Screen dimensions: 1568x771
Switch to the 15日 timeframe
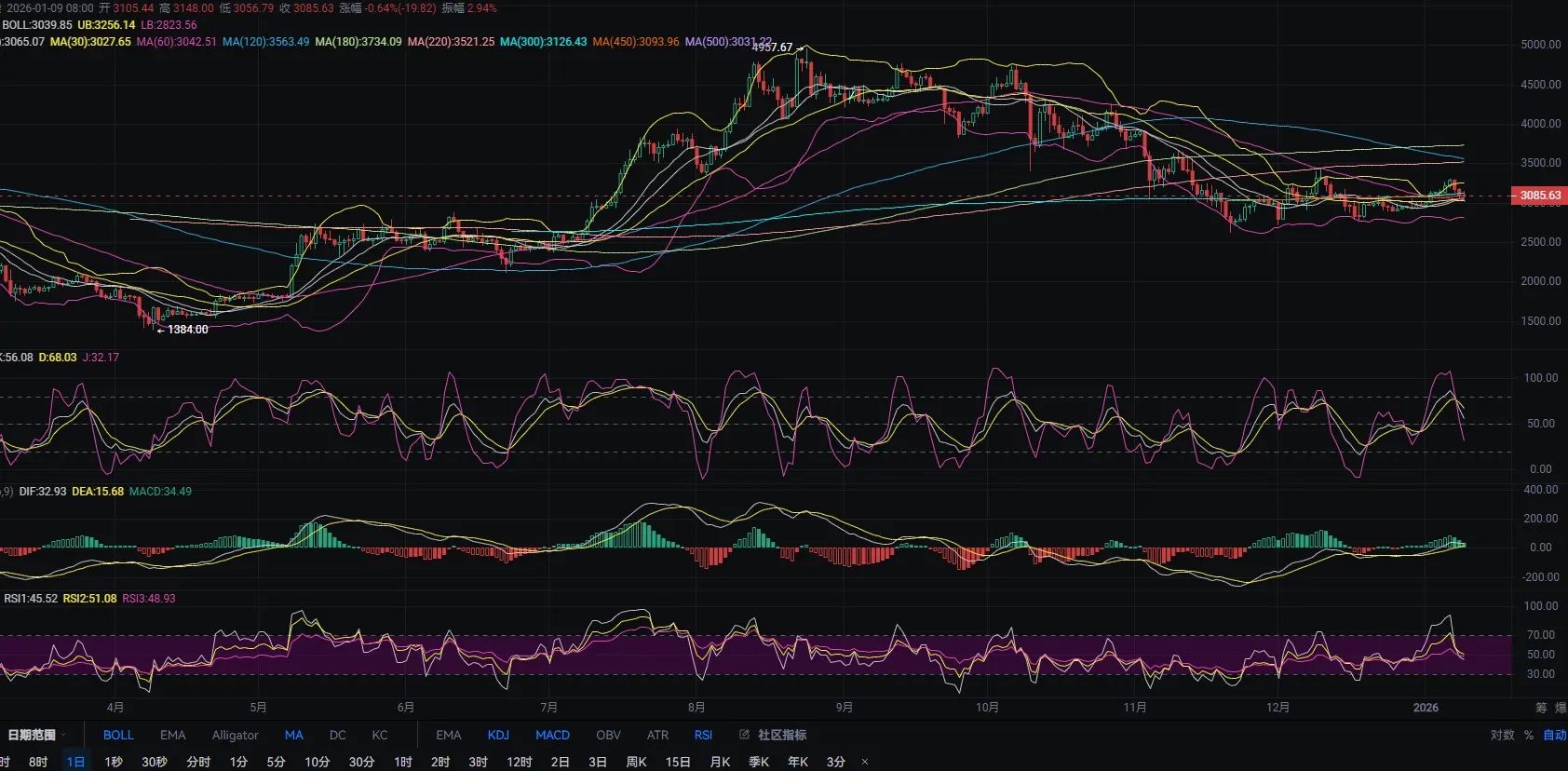tap(678, 762)
